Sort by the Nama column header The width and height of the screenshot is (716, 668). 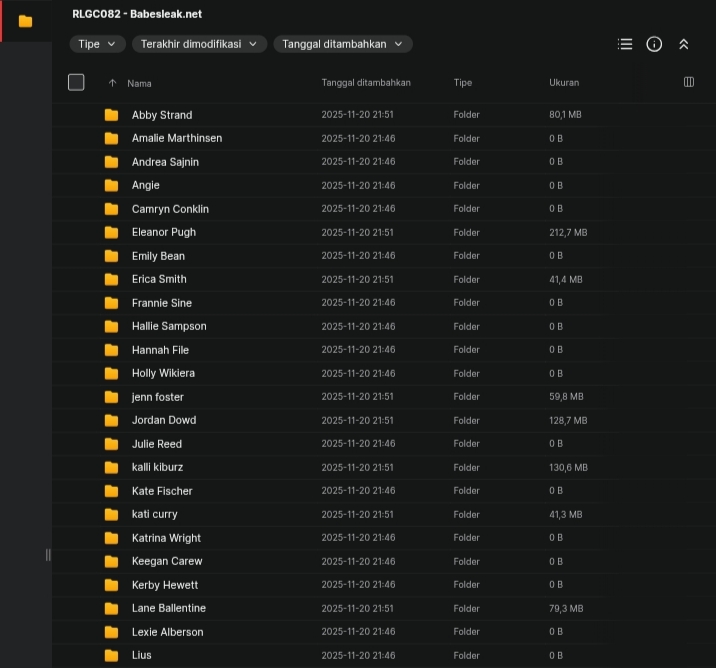139,84
